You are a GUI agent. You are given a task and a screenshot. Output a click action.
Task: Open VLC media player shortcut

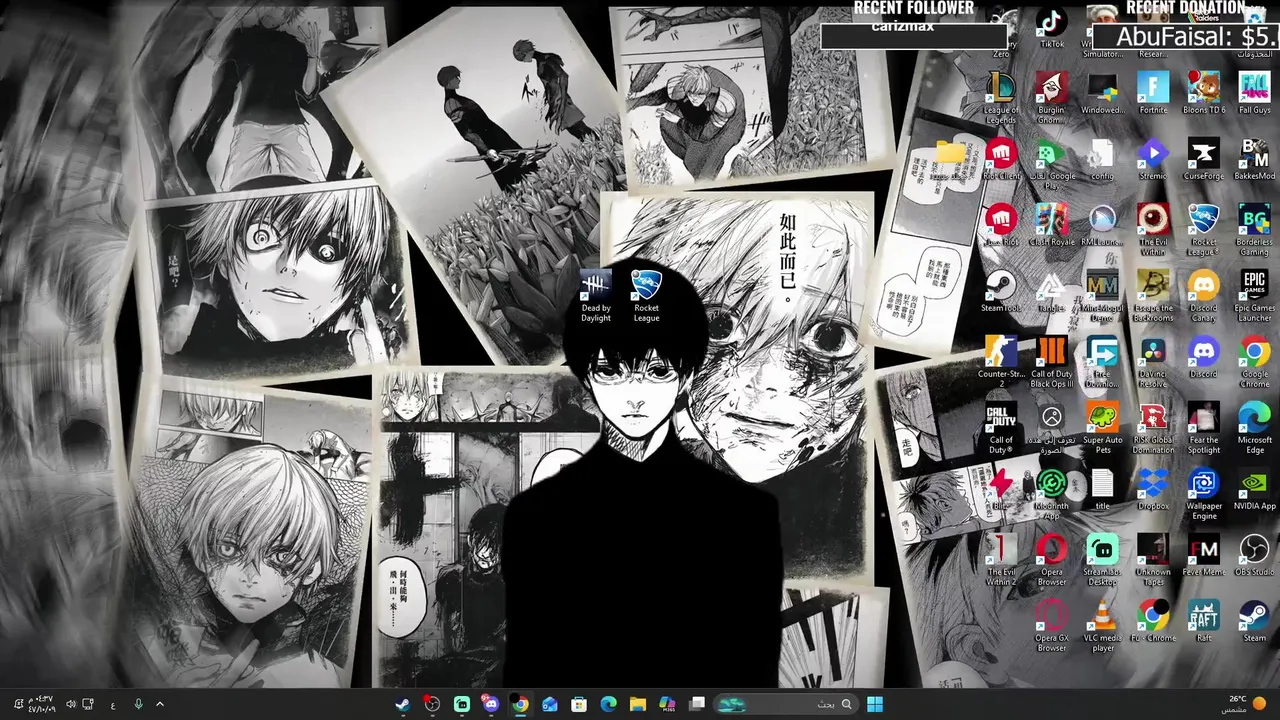coord(1102,626)
